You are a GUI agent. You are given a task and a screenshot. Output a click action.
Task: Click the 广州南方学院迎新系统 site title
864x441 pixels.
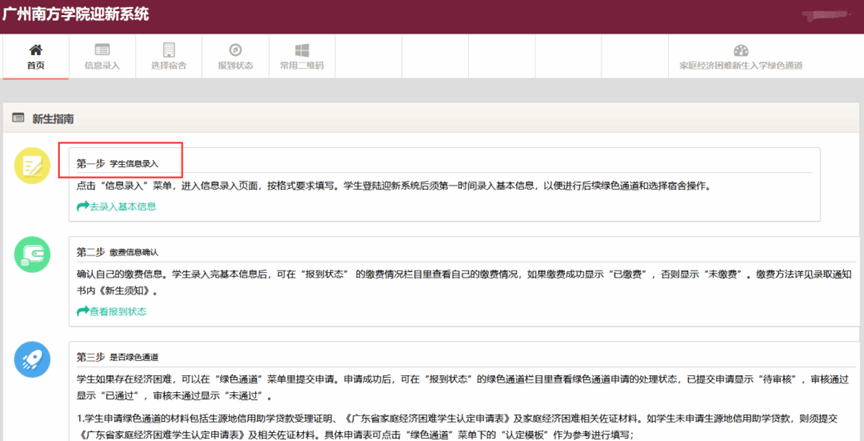click(x=75, y=15)
